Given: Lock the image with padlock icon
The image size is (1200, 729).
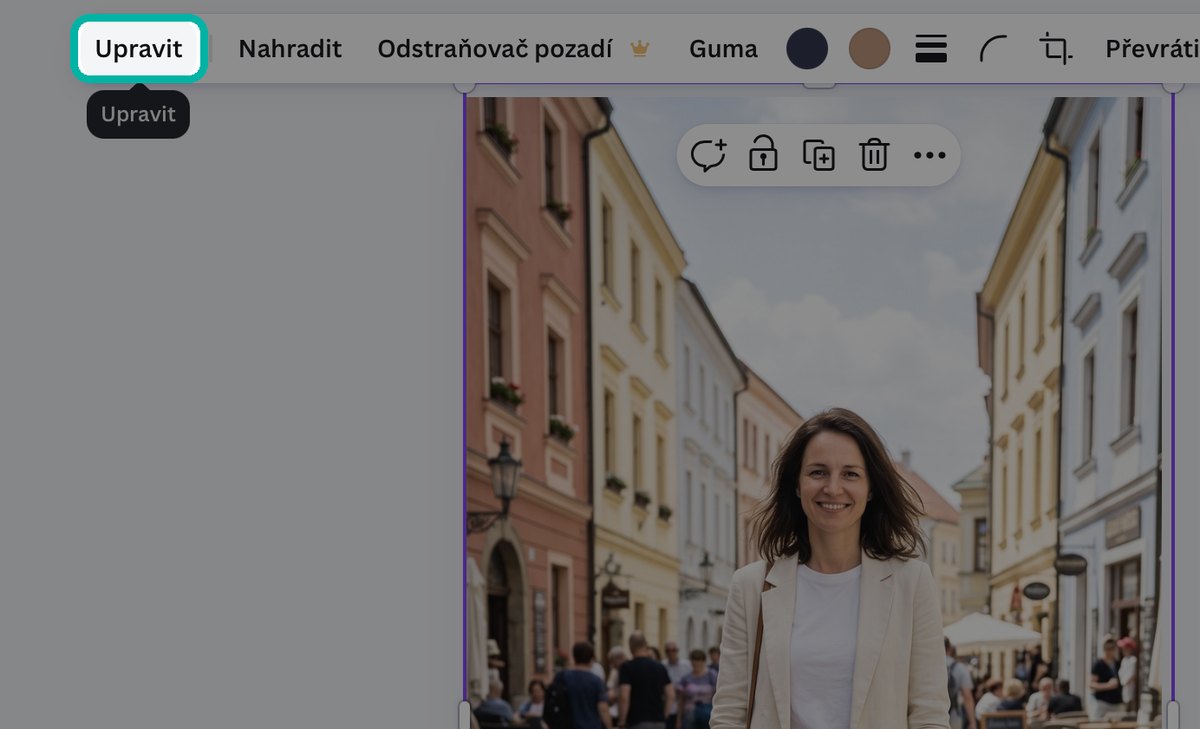Looking at the screenshot, I should [763, 155].
